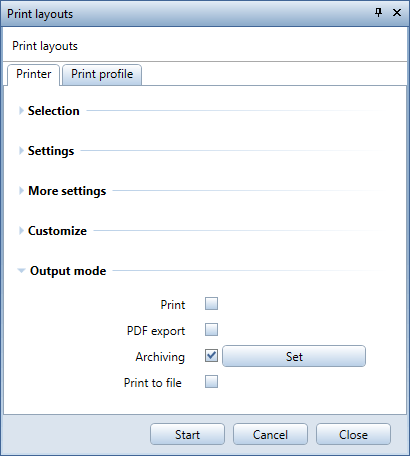Click the Cancel button

coord(270,434)
